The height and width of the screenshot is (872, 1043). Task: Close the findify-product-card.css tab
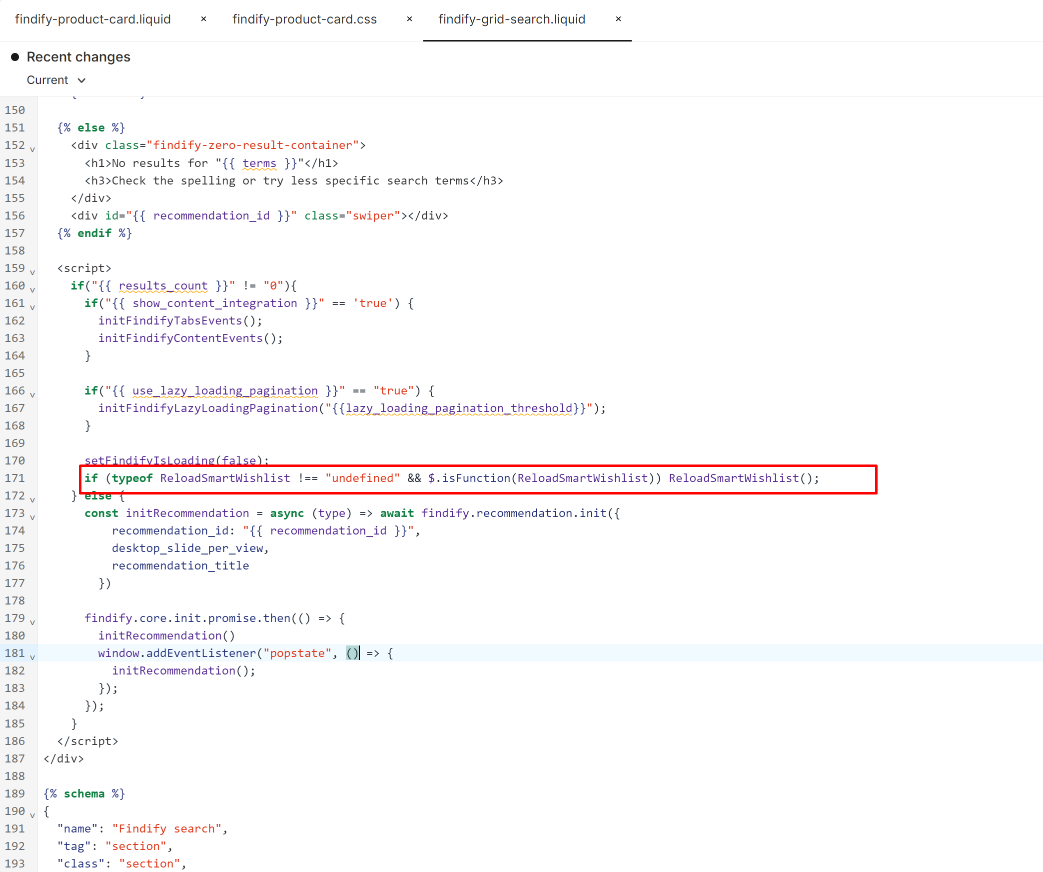coord(409,18)
